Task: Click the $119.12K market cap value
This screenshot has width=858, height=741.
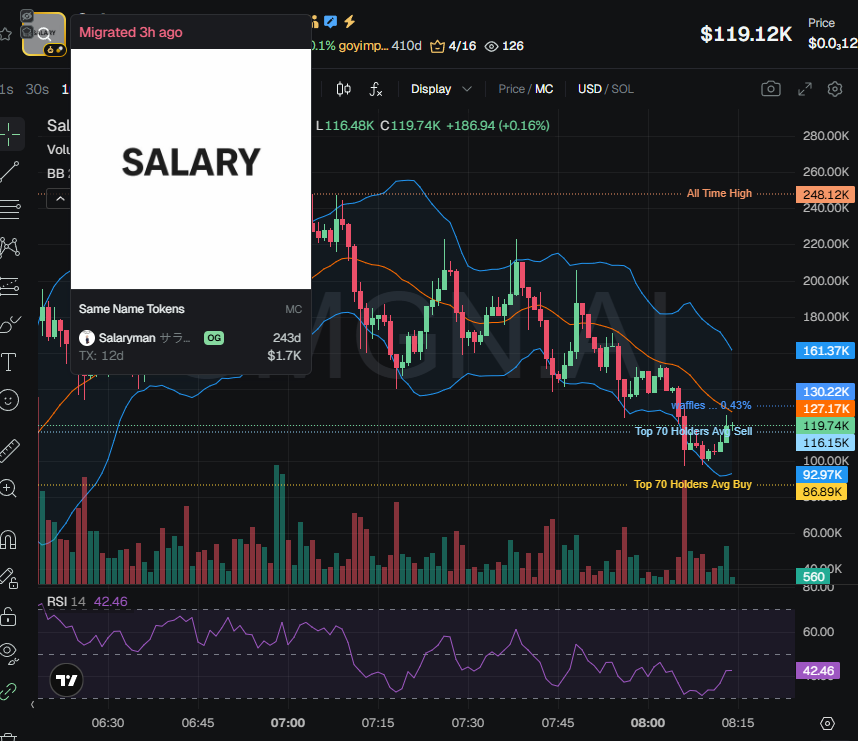Action: tap(745, 34)
